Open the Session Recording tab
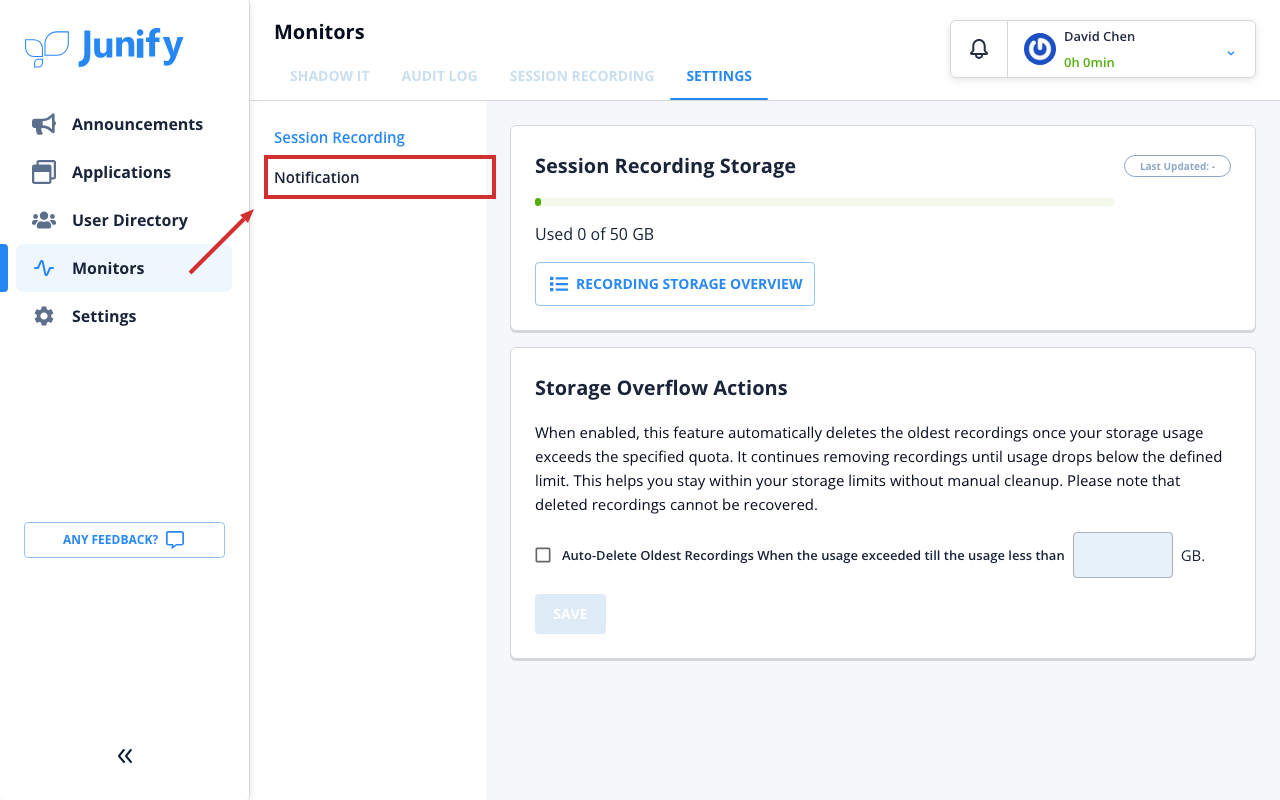The width and height of the screenshot is (1280, 800). [582, 76]
